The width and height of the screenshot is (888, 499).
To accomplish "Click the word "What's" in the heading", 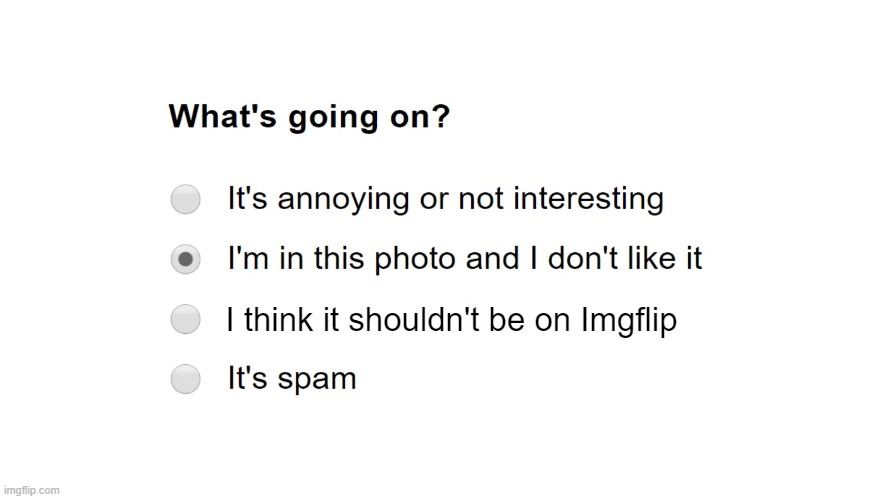I will (217, 116).
